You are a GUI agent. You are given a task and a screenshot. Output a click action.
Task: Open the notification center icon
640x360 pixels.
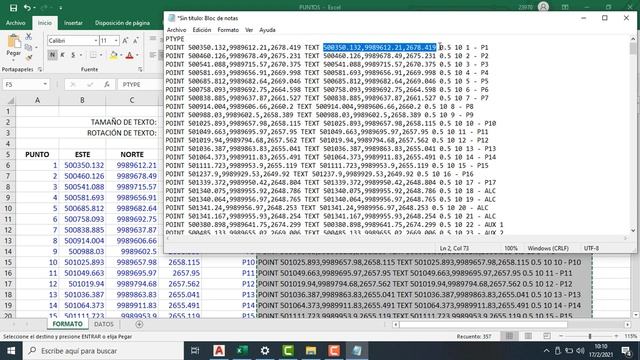pyautogui.click(x=626, y=351)
